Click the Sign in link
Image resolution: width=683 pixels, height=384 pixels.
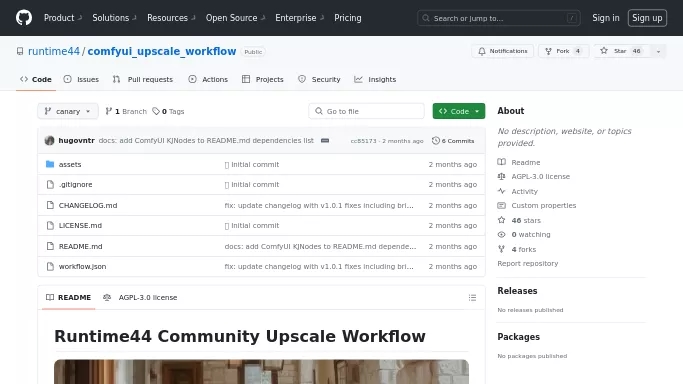(x=605, y=18)
